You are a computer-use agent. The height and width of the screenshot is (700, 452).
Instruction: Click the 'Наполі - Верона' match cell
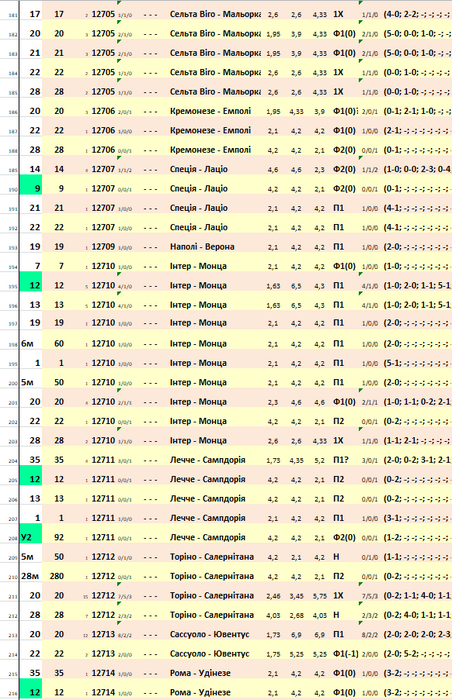tap(202, 246)
